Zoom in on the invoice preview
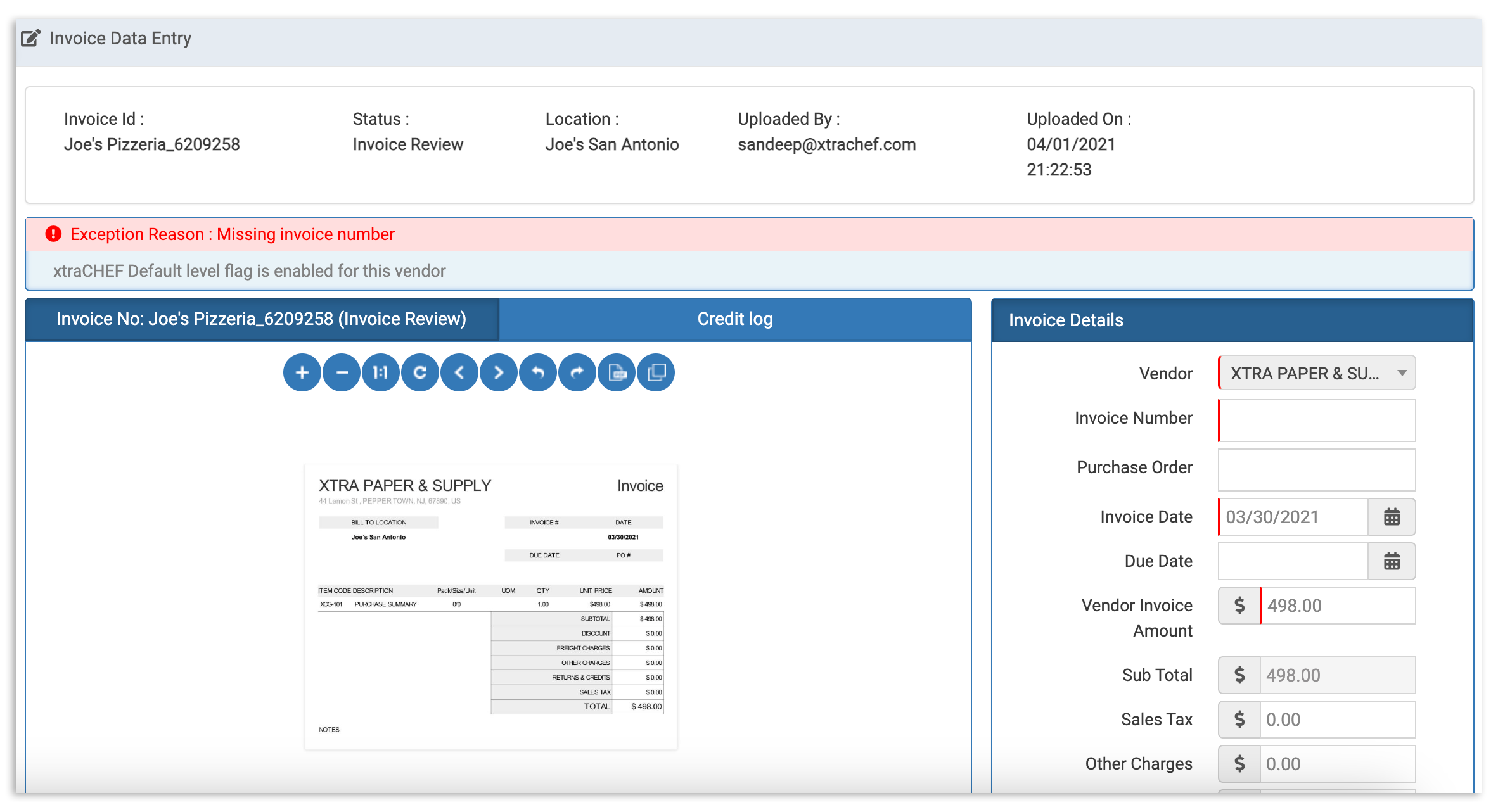The width and height of the screenshot is (1498, 812). tap(302, 372)
